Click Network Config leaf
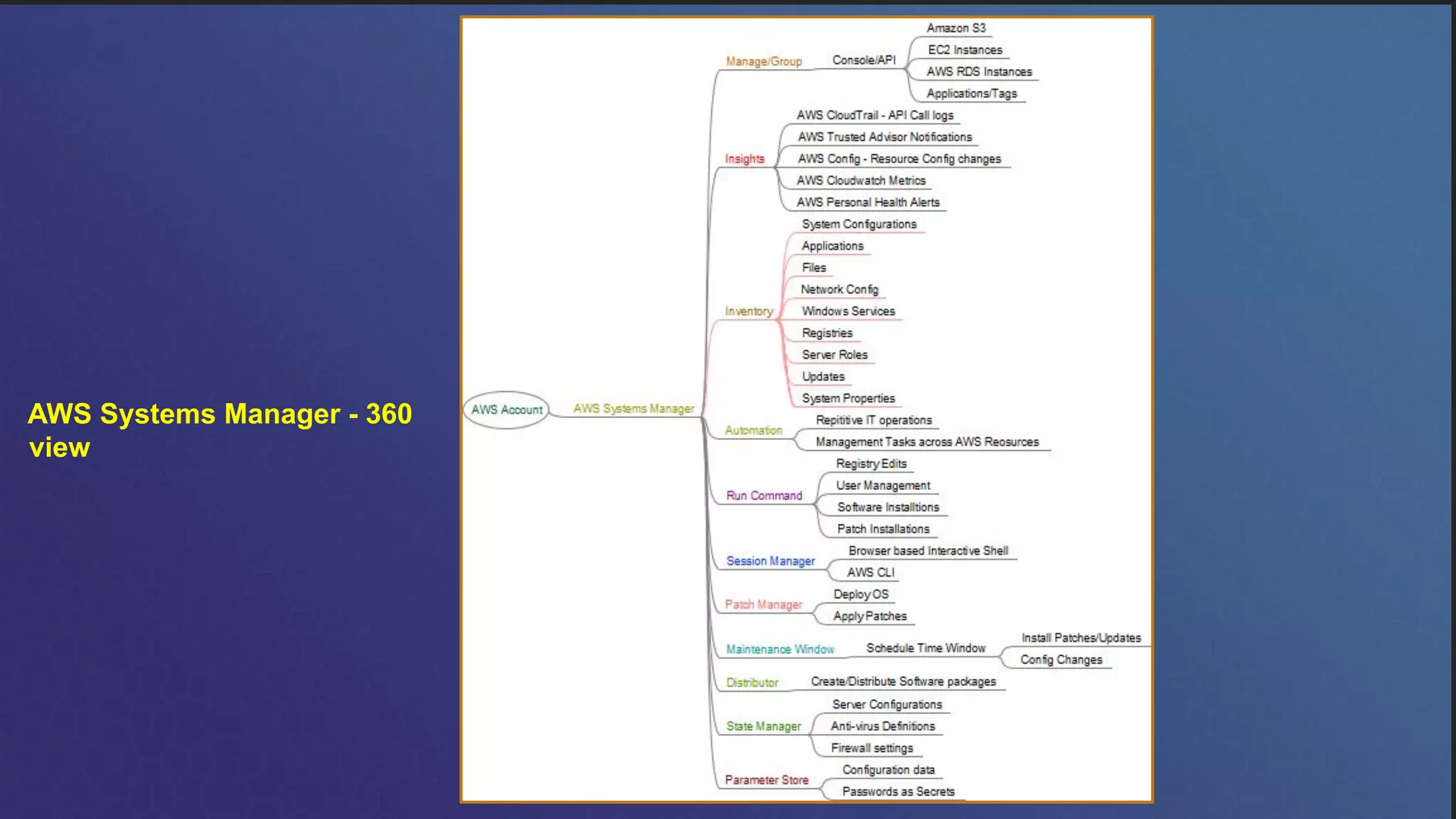Viewport: 1456px width, 819px height. pyautogui.click(x=839, y=289)
